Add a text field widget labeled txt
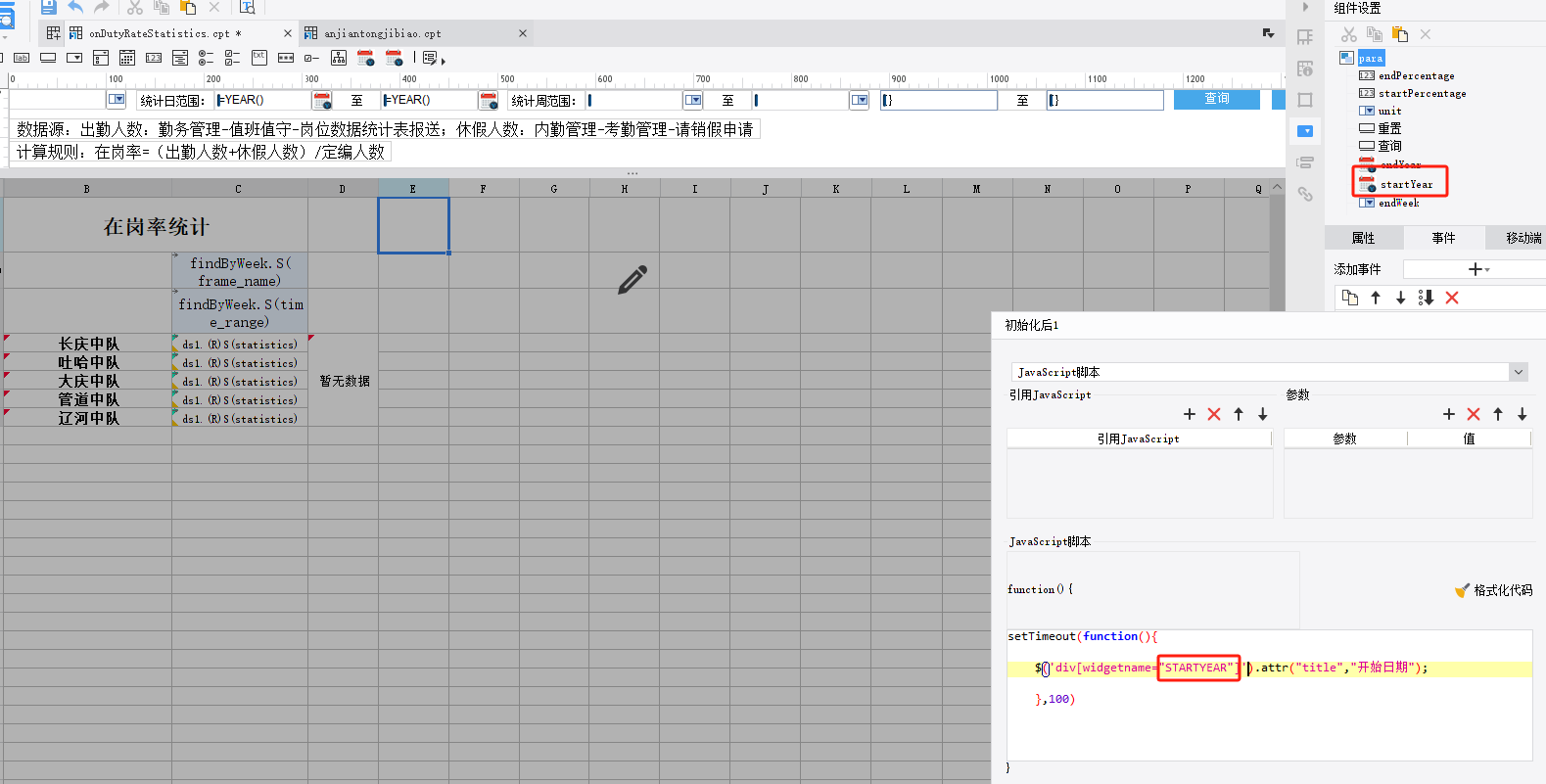Screen dimensions: 1546x784 (x=259, y=58)
